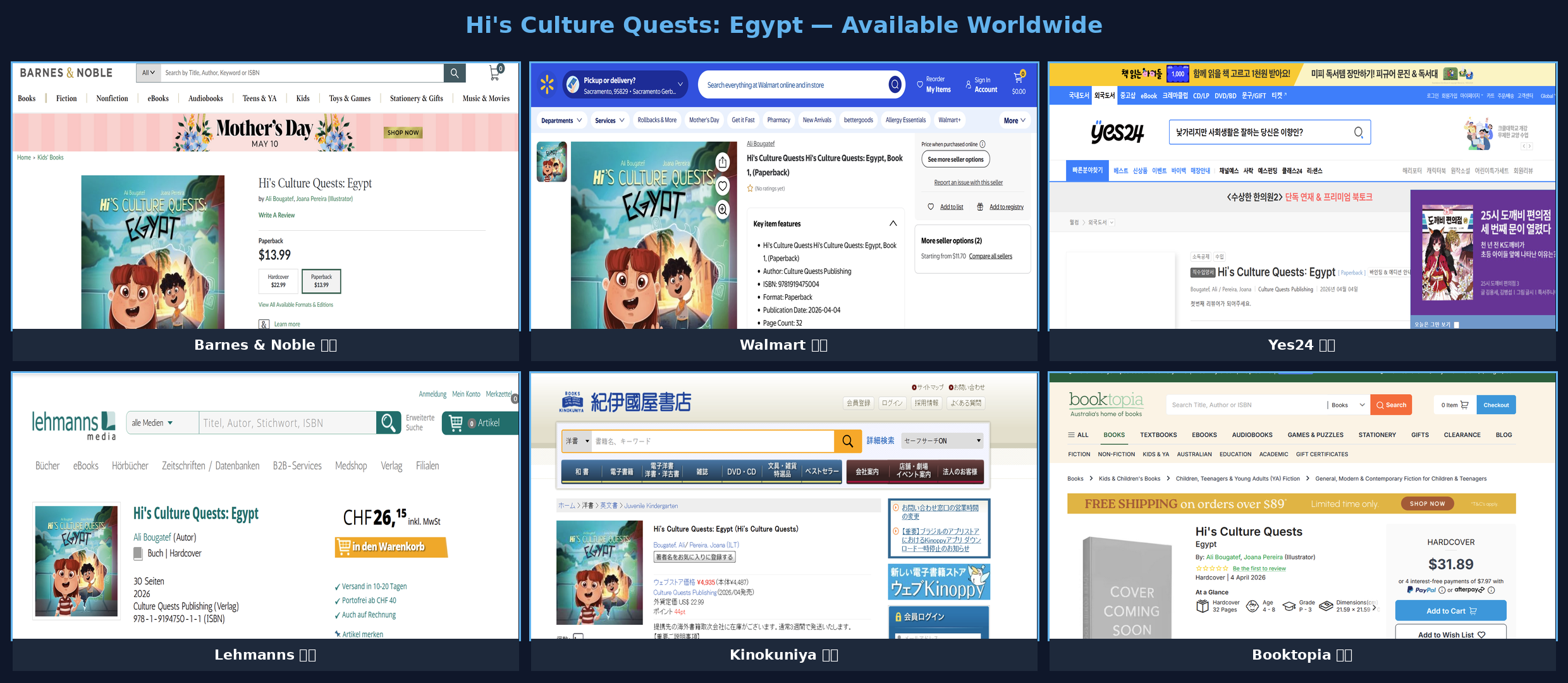Click Yes24 빠른분야찾기 button
Viewport: 1568px width, 683px height.
[x=1087, y=171]
